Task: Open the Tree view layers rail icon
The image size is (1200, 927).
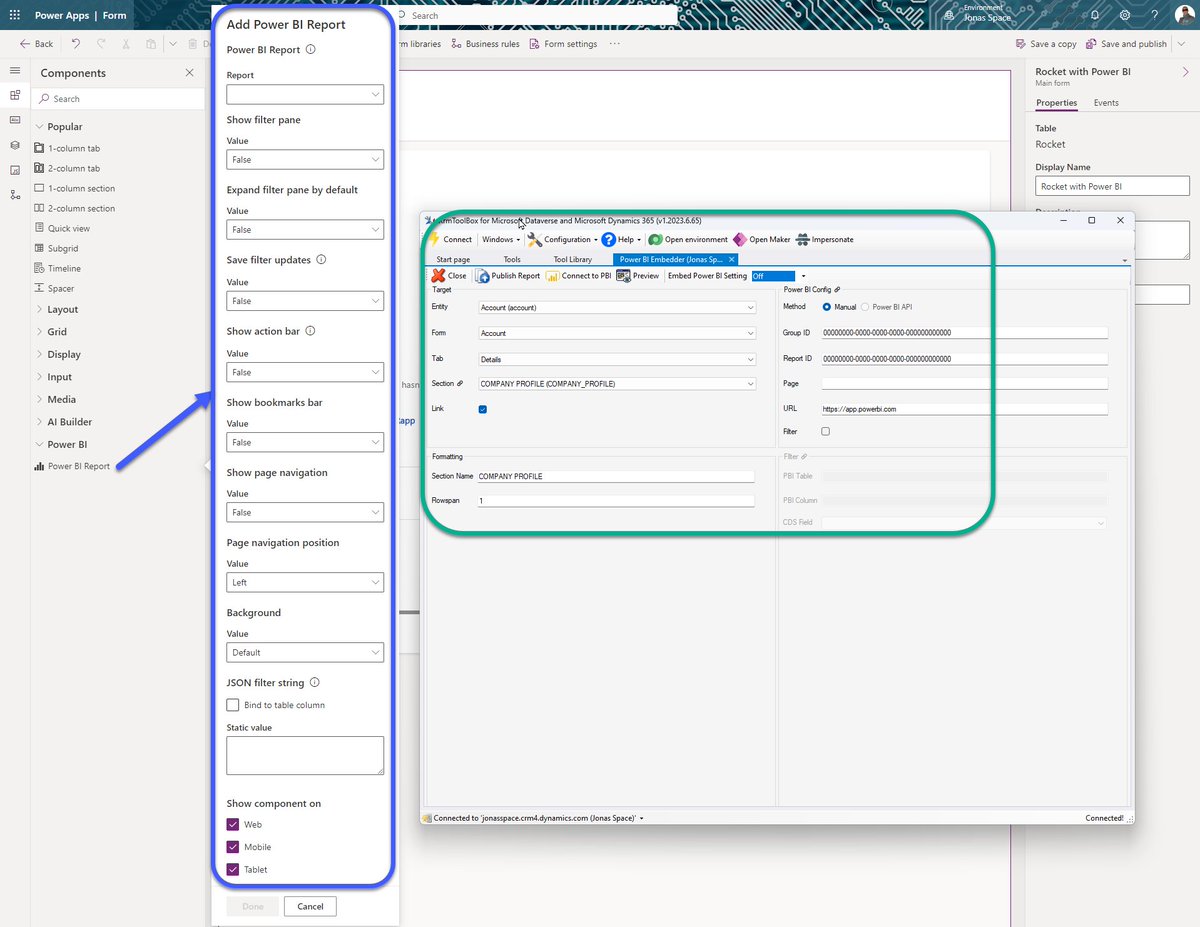Action: [15, 145]
